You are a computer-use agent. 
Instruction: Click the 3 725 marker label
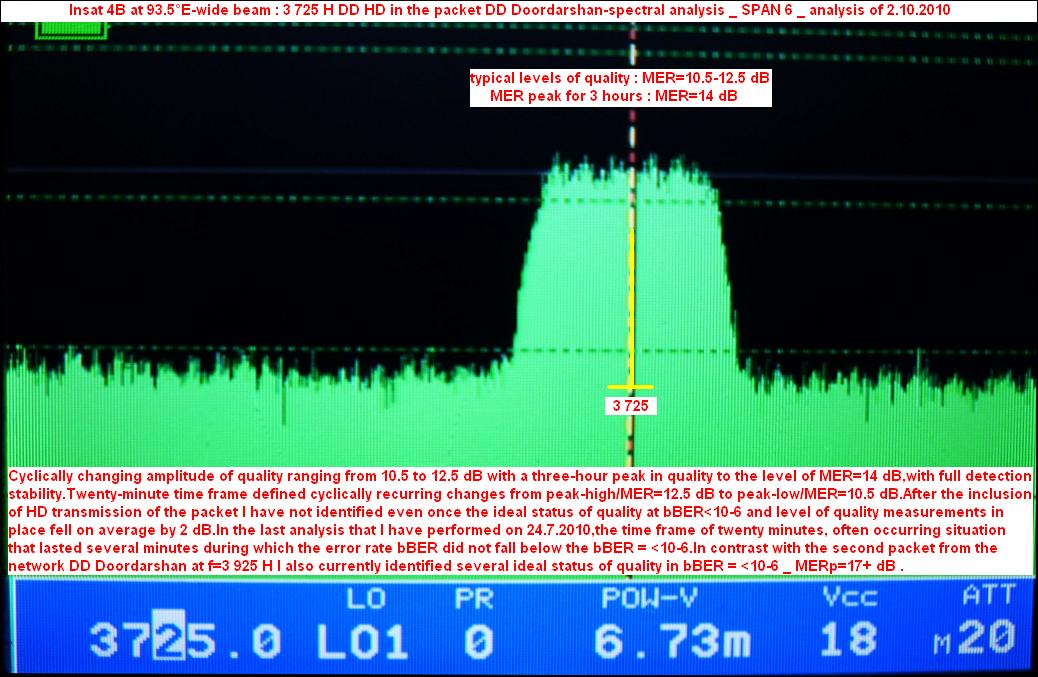pyautogui.click(x=631, y=405)
